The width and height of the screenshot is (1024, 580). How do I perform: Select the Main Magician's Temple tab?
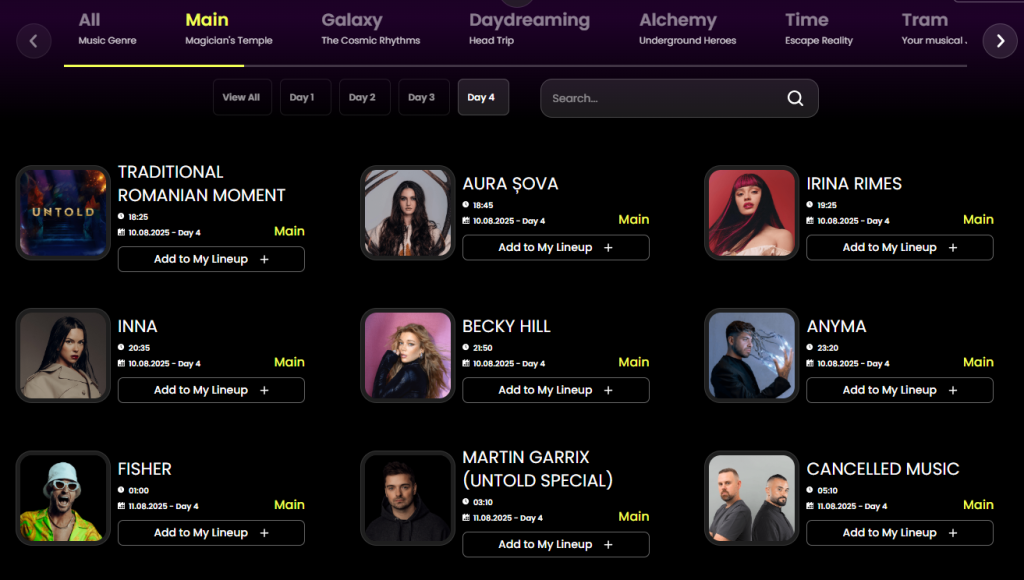click(229, 29)
